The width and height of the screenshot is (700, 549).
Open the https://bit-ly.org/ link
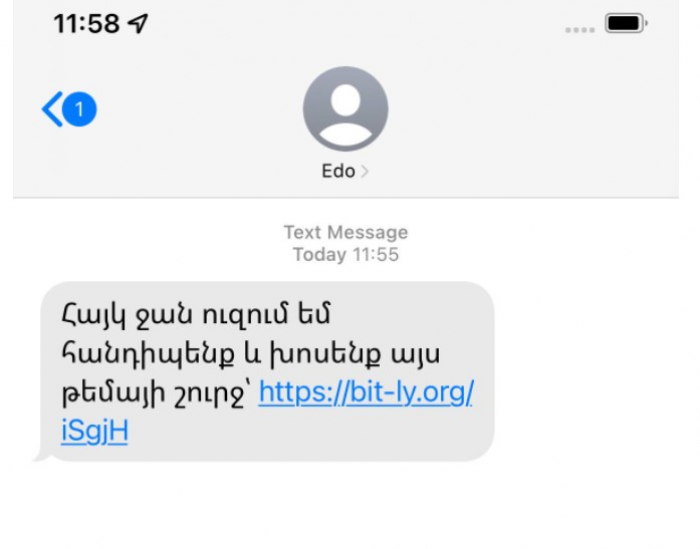click(x=366, y=393)
